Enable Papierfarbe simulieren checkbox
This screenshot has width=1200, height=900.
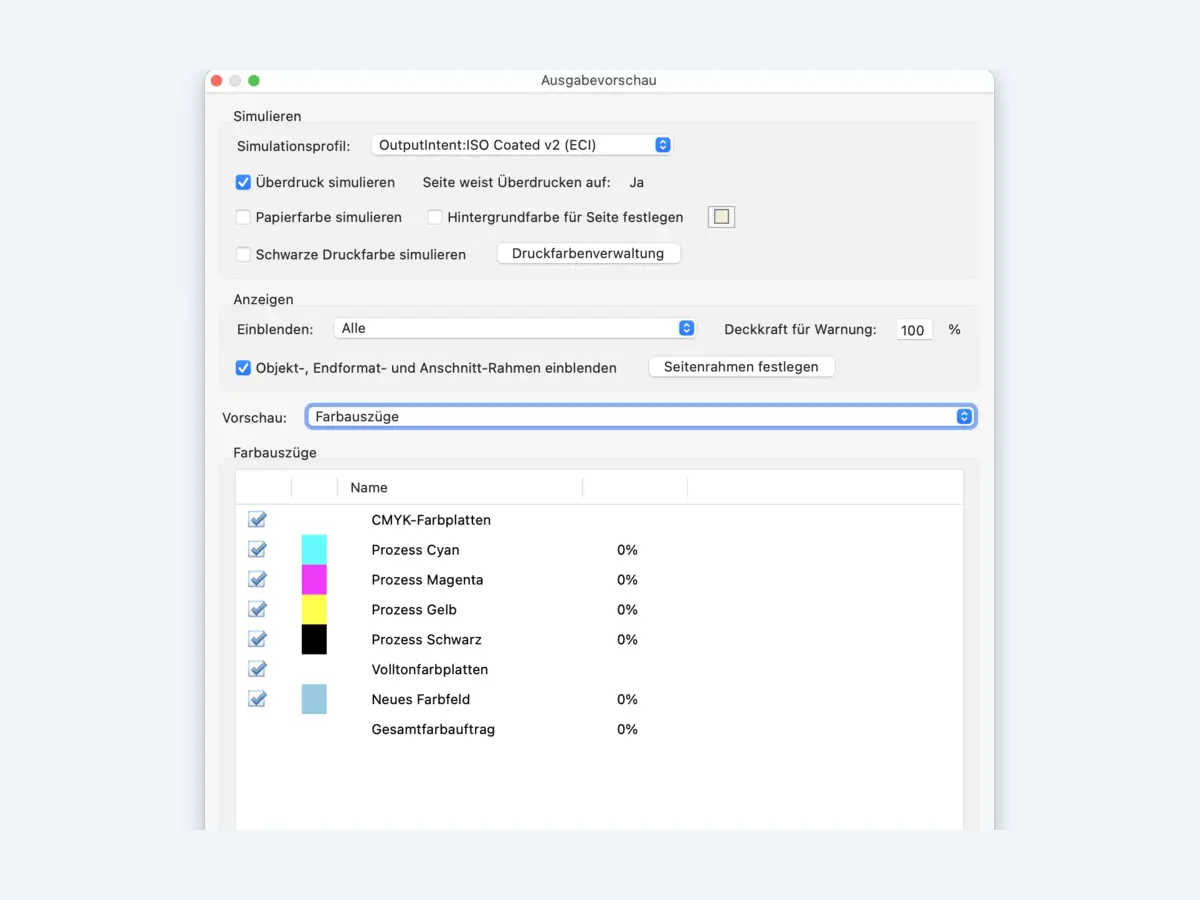(243, 217)
